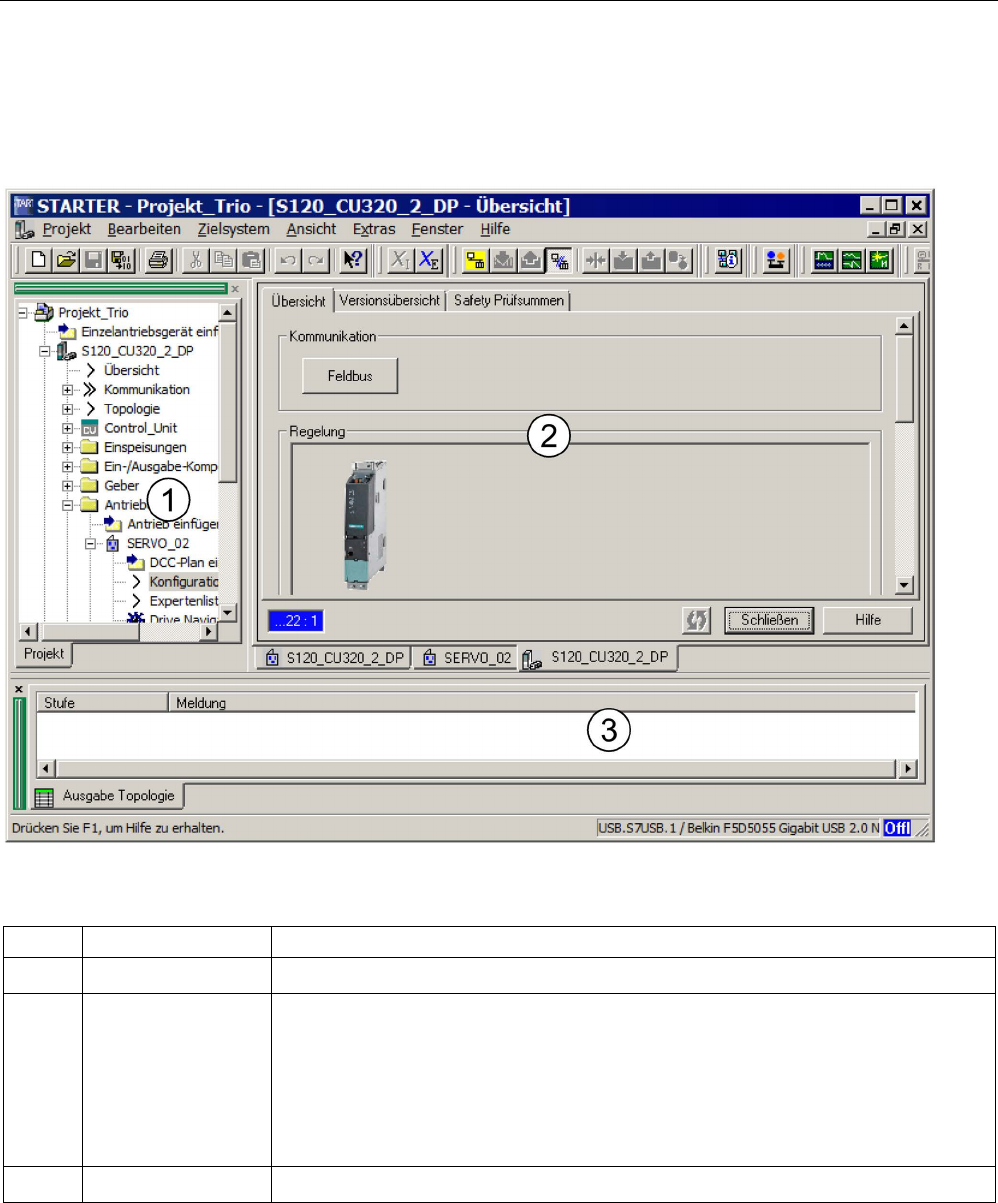998x1203 pixels.
Task: Expand the Topologie tree node
Action: click(67, 409)
